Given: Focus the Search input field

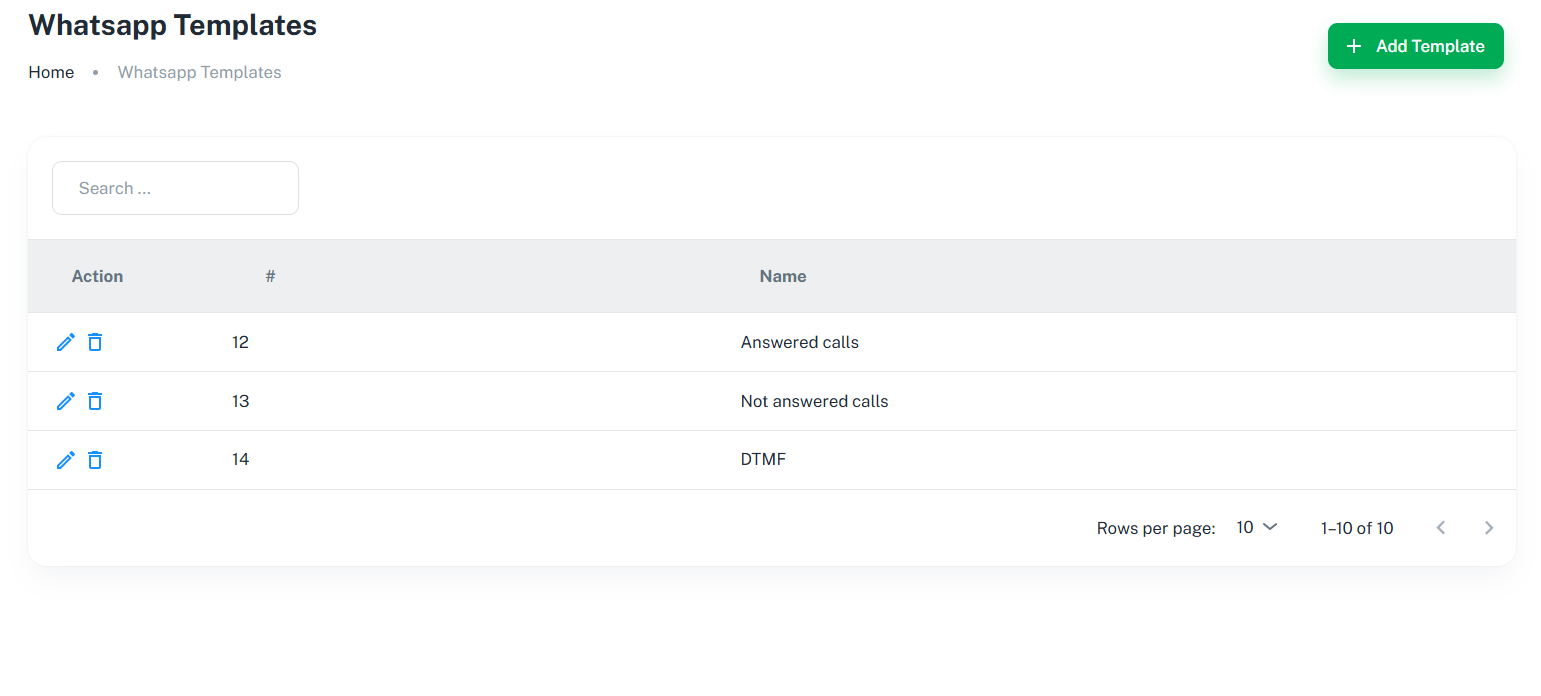Looking at the screenshot, I should (x=175, y=188).
